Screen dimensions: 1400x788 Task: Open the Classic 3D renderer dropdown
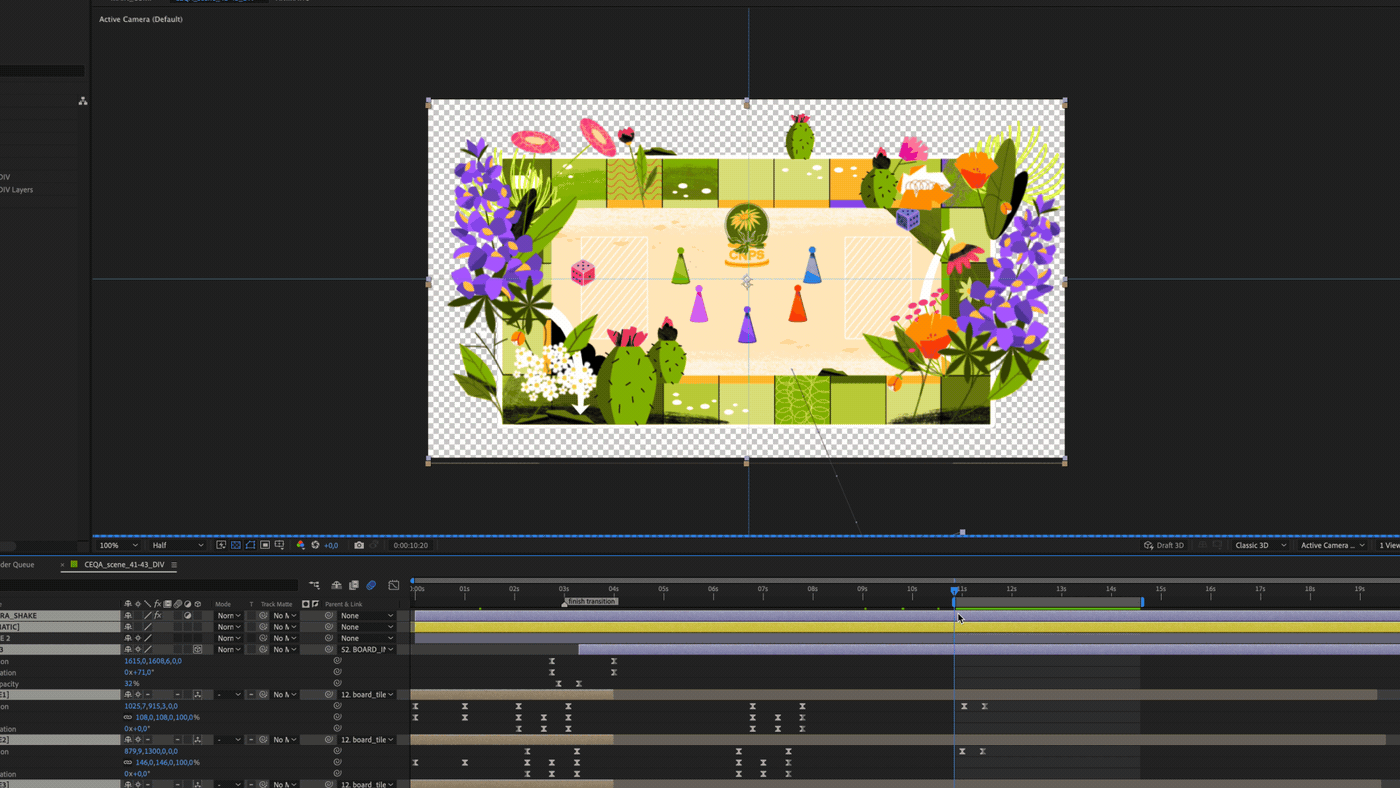pyautogui.click(x=1260, y=545)
